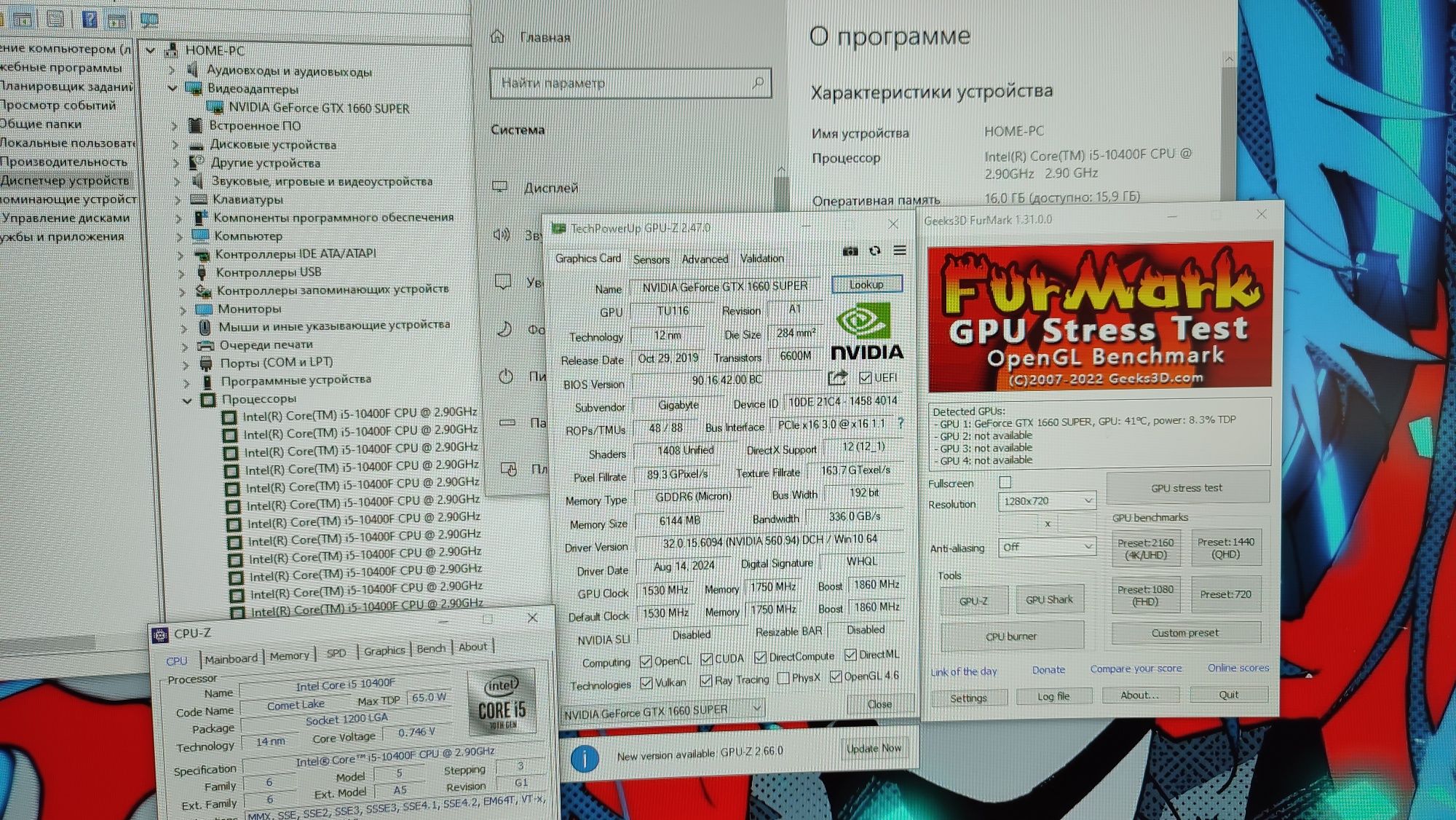Toggle the OpenCL checkbox

(x=646, y=661)
